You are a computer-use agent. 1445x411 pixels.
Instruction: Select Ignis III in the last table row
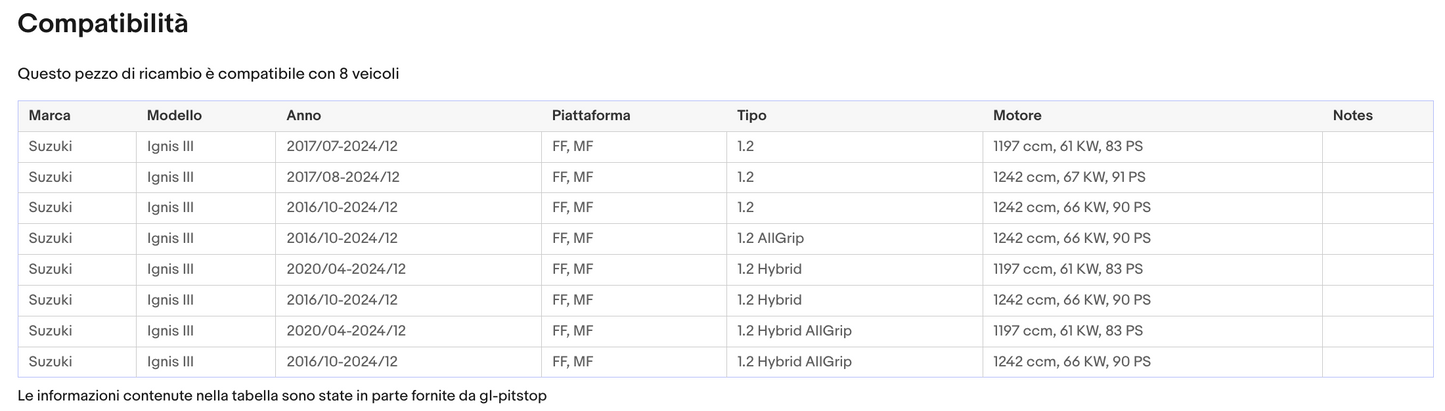point(170,362)
